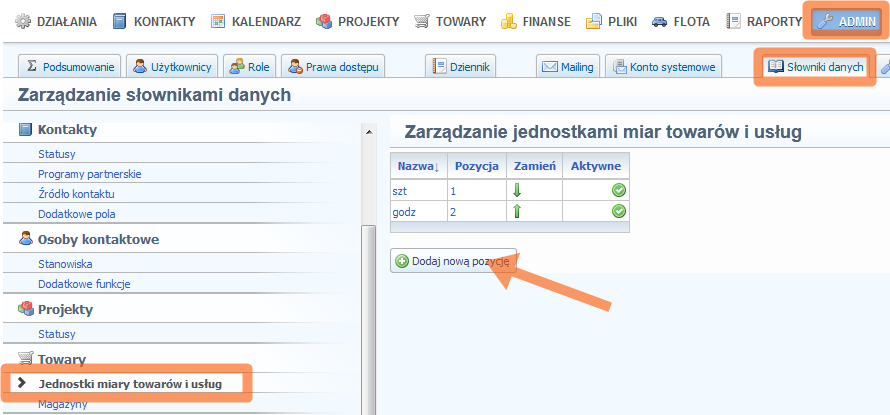Screen dimensions: 890x415
Task: Select Źródło kontaktu dictionary entry
Action: click(76, 193)
